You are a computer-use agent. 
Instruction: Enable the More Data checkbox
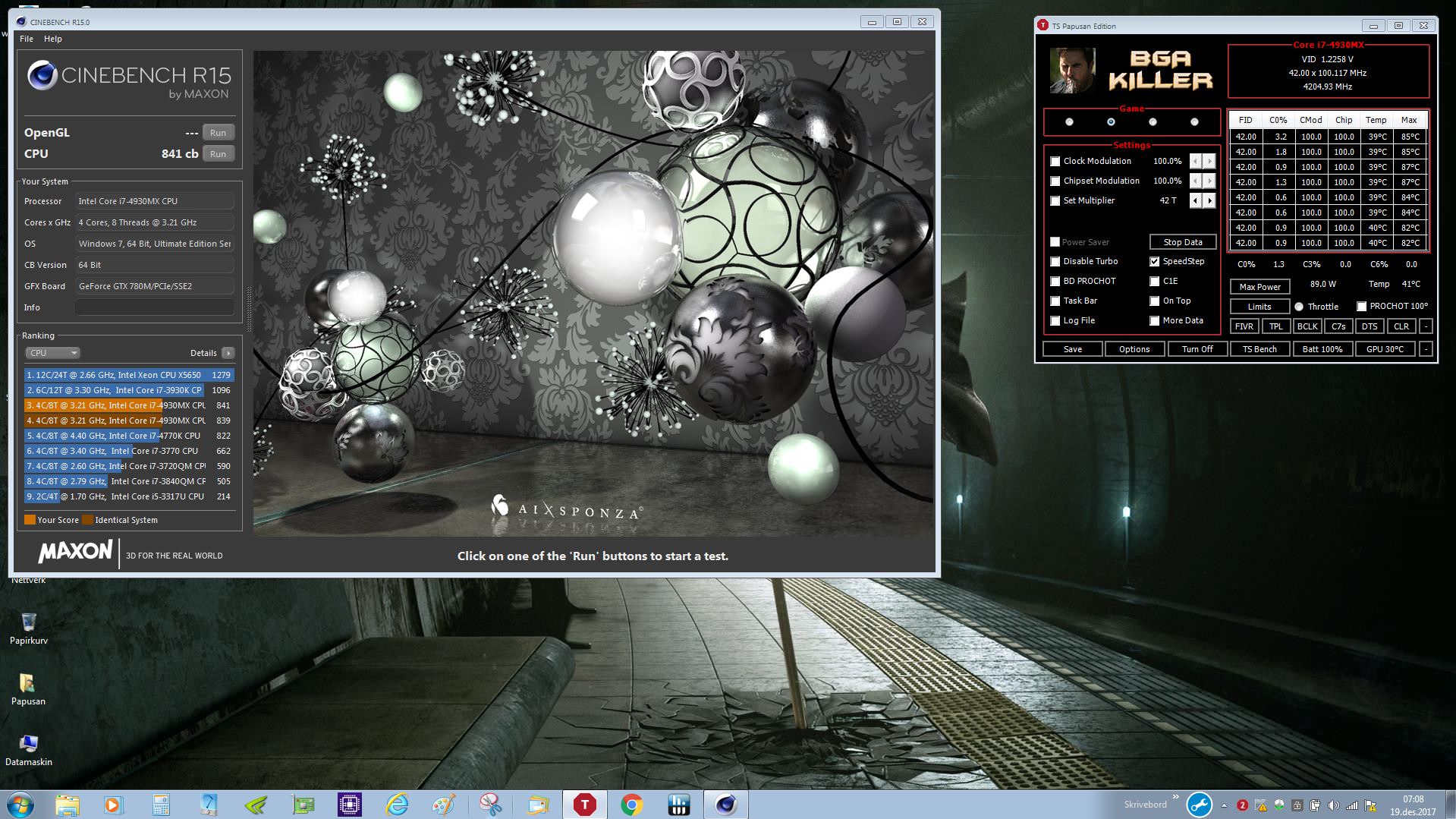tap(1154, 320)
